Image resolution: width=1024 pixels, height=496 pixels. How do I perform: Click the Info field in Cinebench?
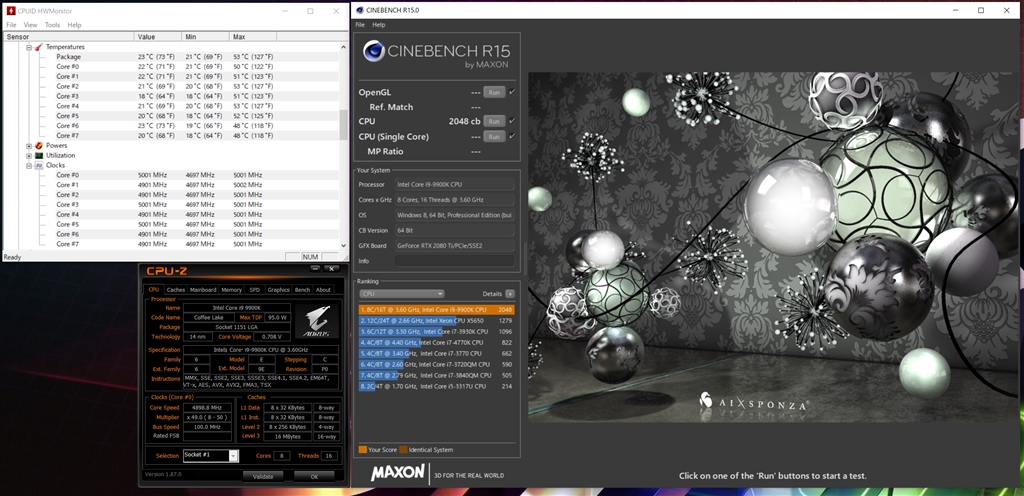(455, 261)
